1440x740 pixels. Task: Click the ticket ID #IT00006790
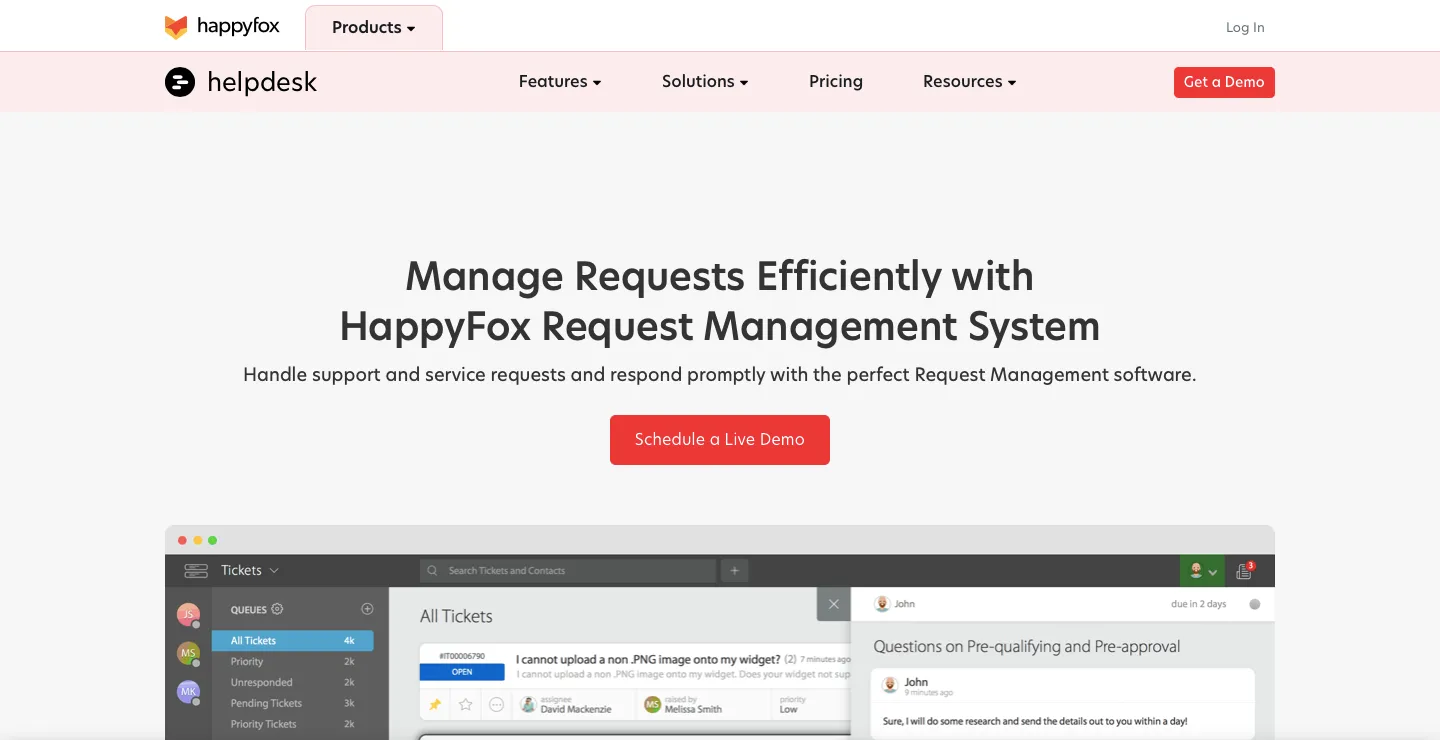462,656
